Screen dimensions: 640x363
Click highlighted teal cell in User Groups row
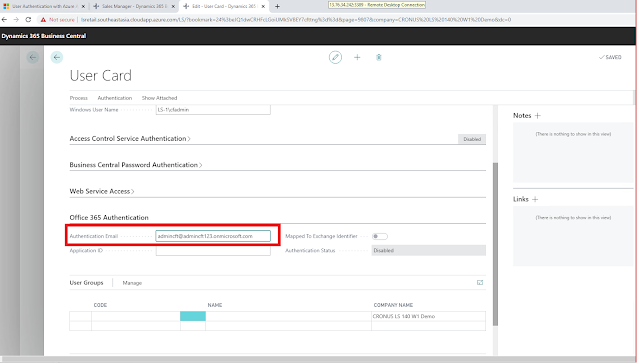[193, 316]
